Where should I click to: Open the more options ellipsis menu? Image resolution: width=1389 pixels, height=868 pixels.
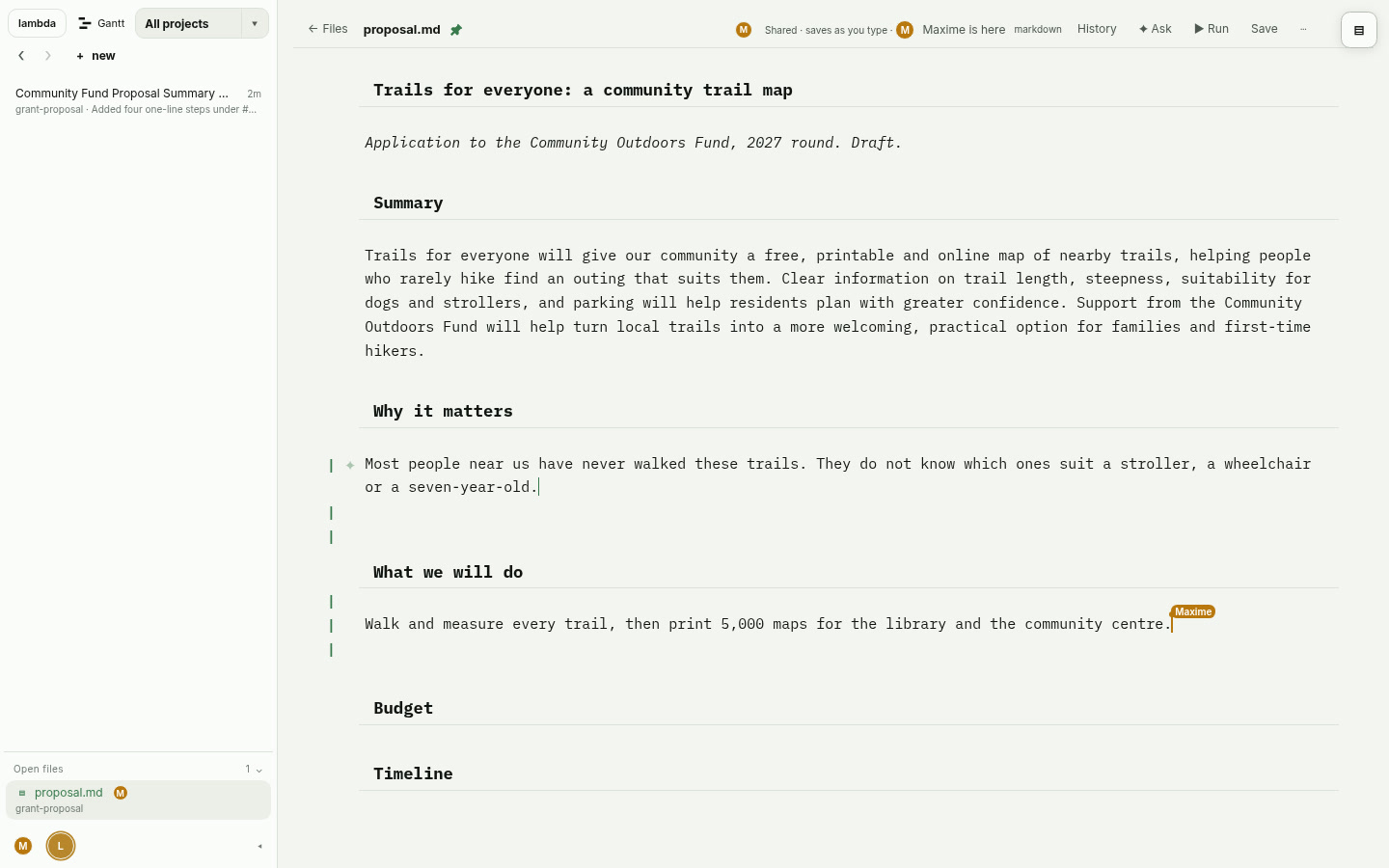coord(1303,29)
